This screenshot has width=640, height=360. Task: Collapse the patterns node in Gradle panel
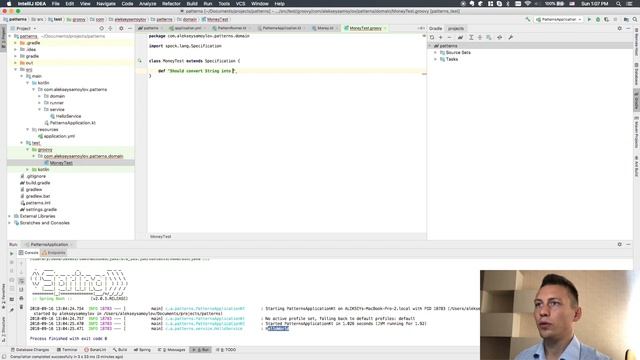(x=430, y=46)
